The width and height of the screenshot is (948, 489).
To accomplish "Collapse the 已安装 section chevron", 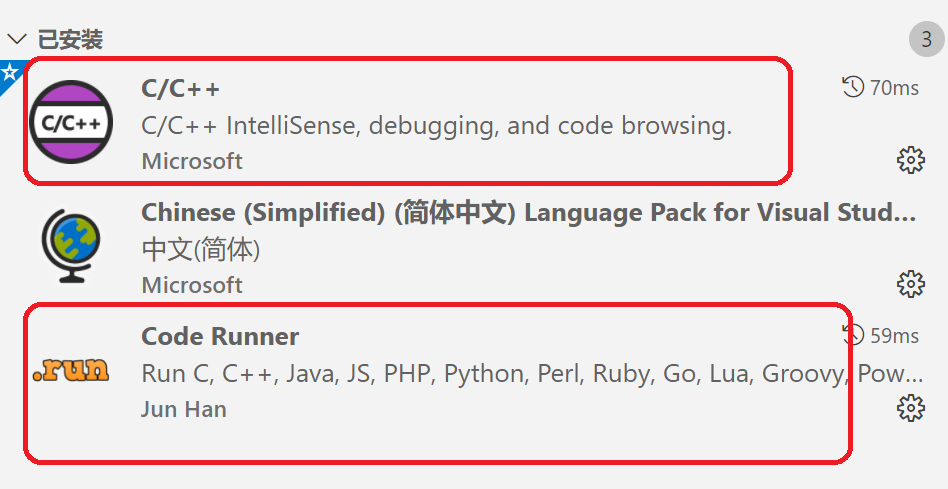I will [x=17, y=40].
